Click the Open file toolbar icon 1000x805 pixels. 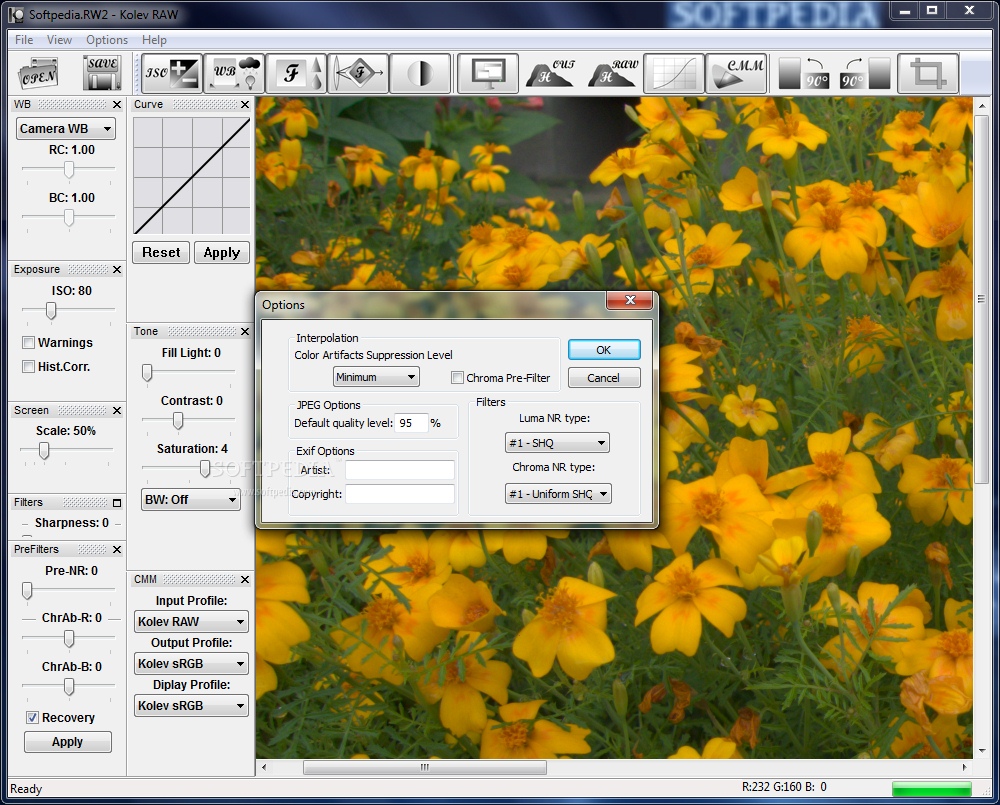(39, 73)
